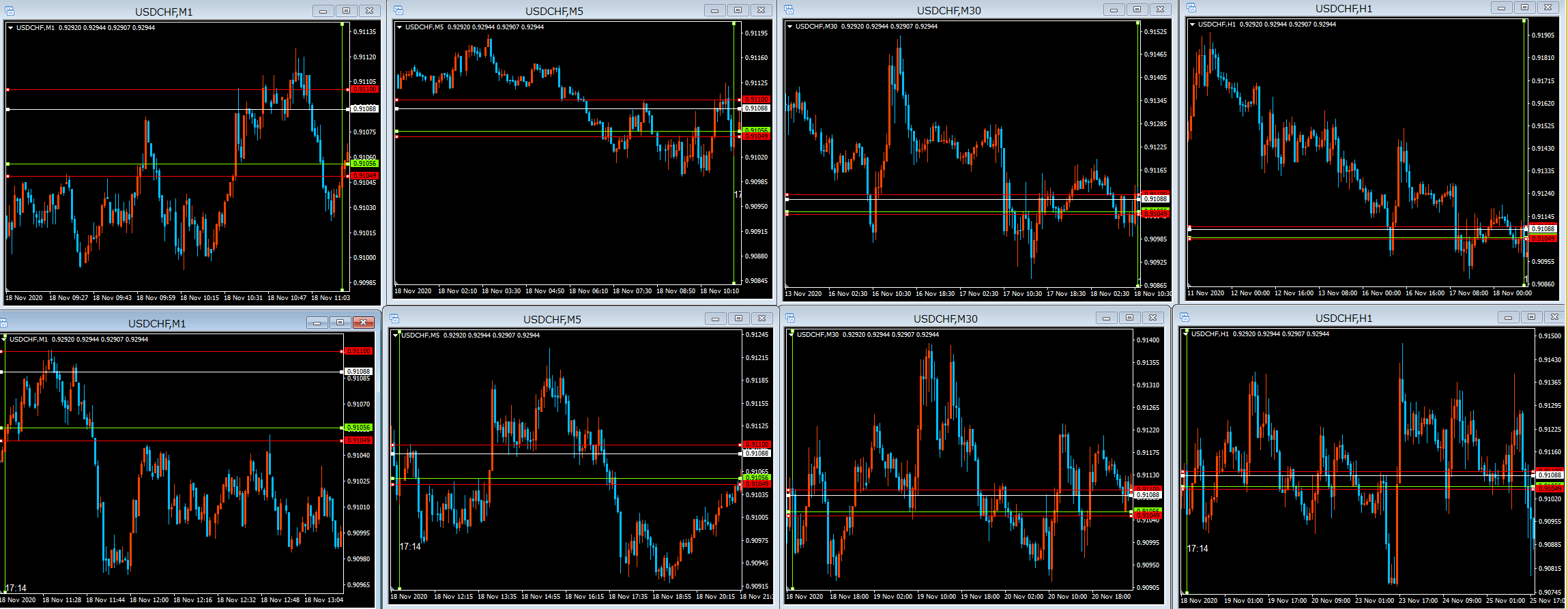Minimize the lower USDCHF,H1 chart window
1568x609 pixels.
(x=1508, y=317)
